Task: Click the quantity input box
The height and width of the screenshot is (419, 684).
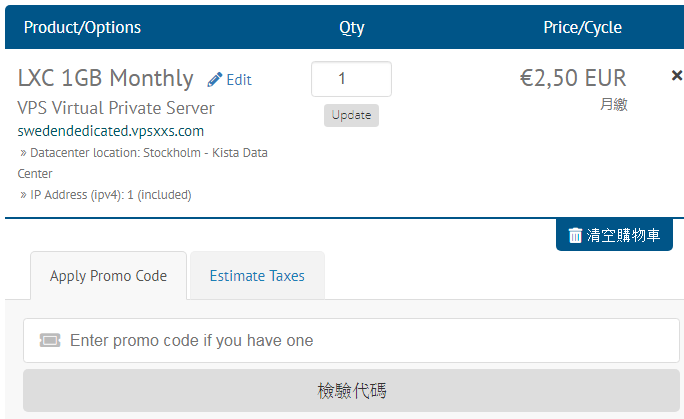Action: [351, 79]
